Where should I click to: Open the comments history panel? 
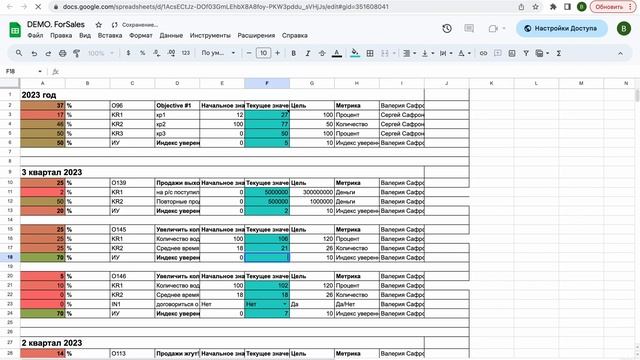[x=469, y=29]
